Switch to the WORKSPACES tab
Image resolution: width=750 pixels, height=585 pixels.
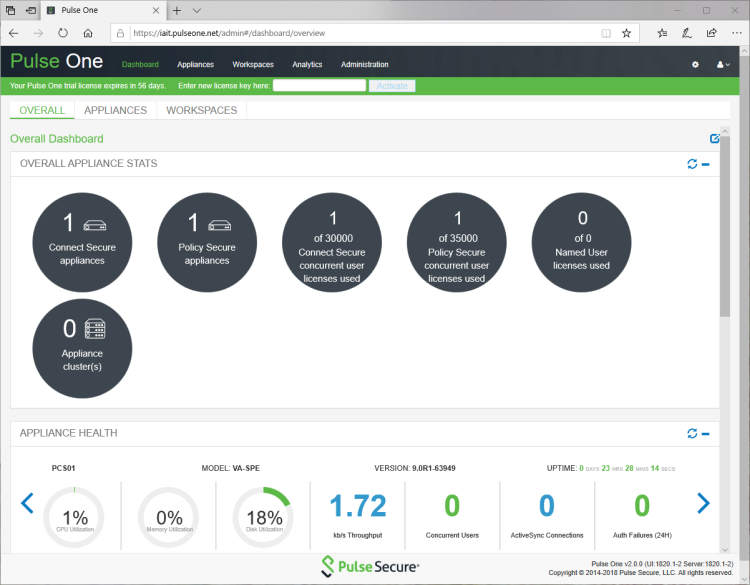[201, 111]
